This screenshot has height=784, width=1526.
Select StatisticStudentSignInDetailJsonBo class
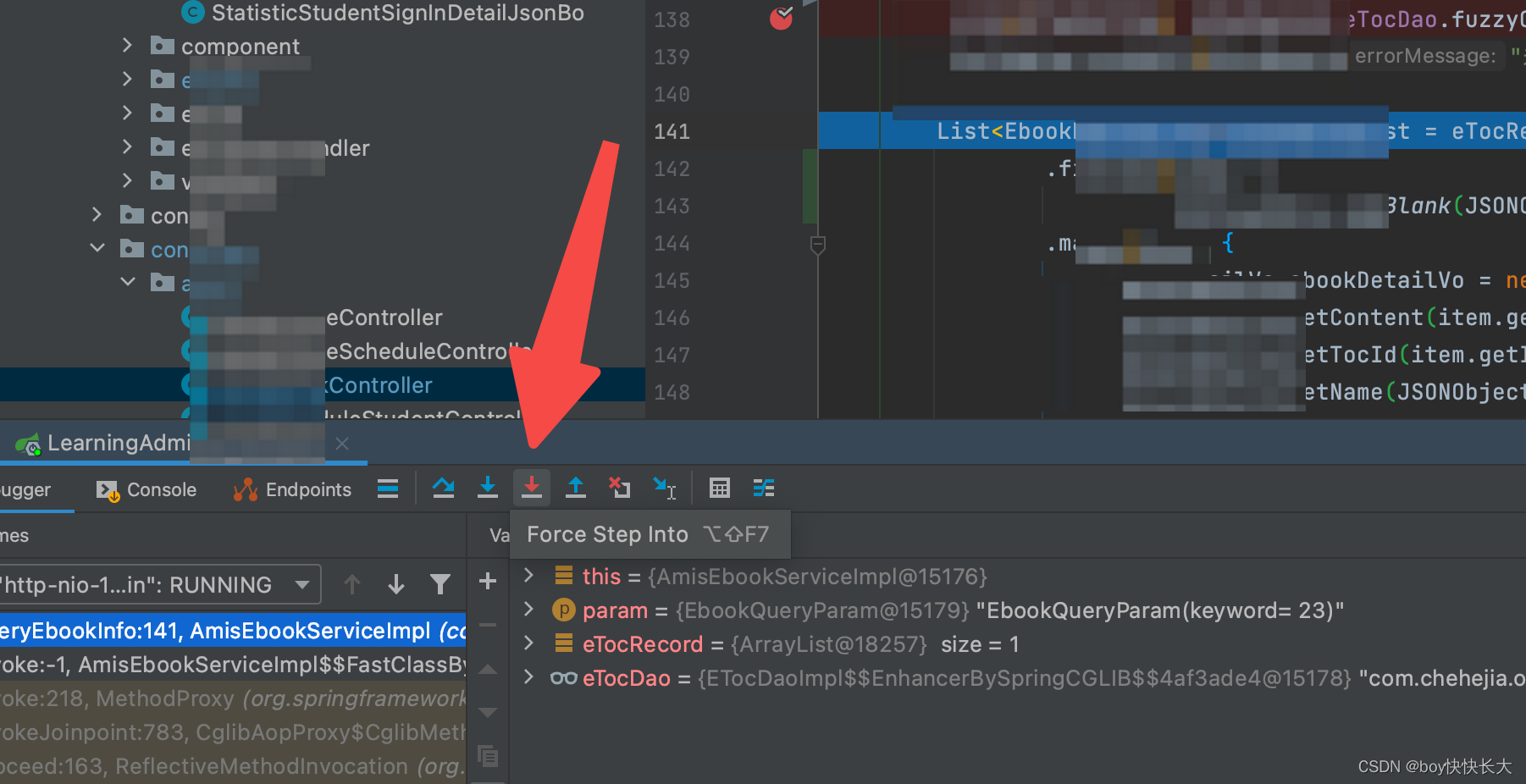pyautogui.click(x=397, y=13)
